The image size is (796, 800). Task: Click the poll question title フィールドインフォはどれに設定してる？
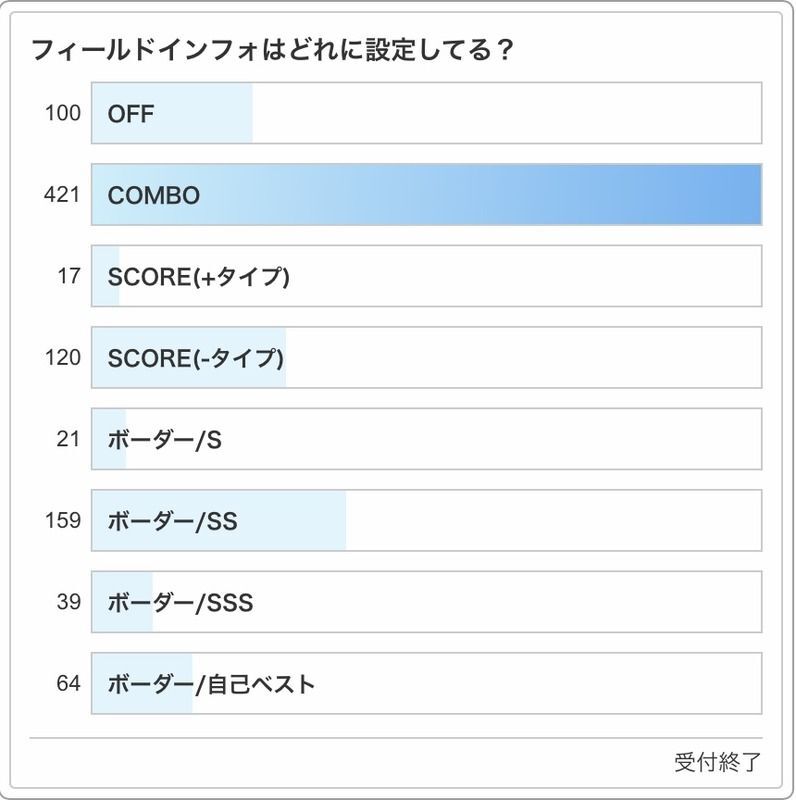pos(272,50)
